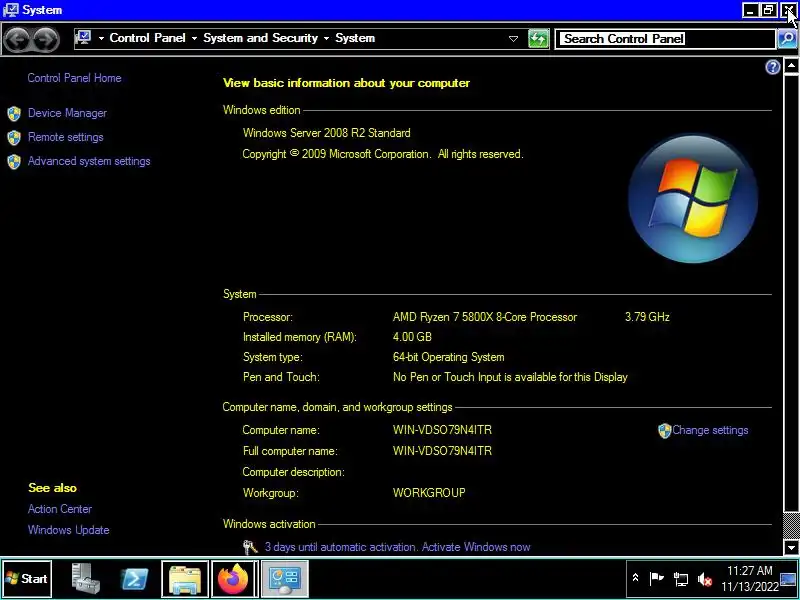The width and height of the screenshot is (800, 600).
Task: Open Action Center flag tray icon
Action: 657,579
